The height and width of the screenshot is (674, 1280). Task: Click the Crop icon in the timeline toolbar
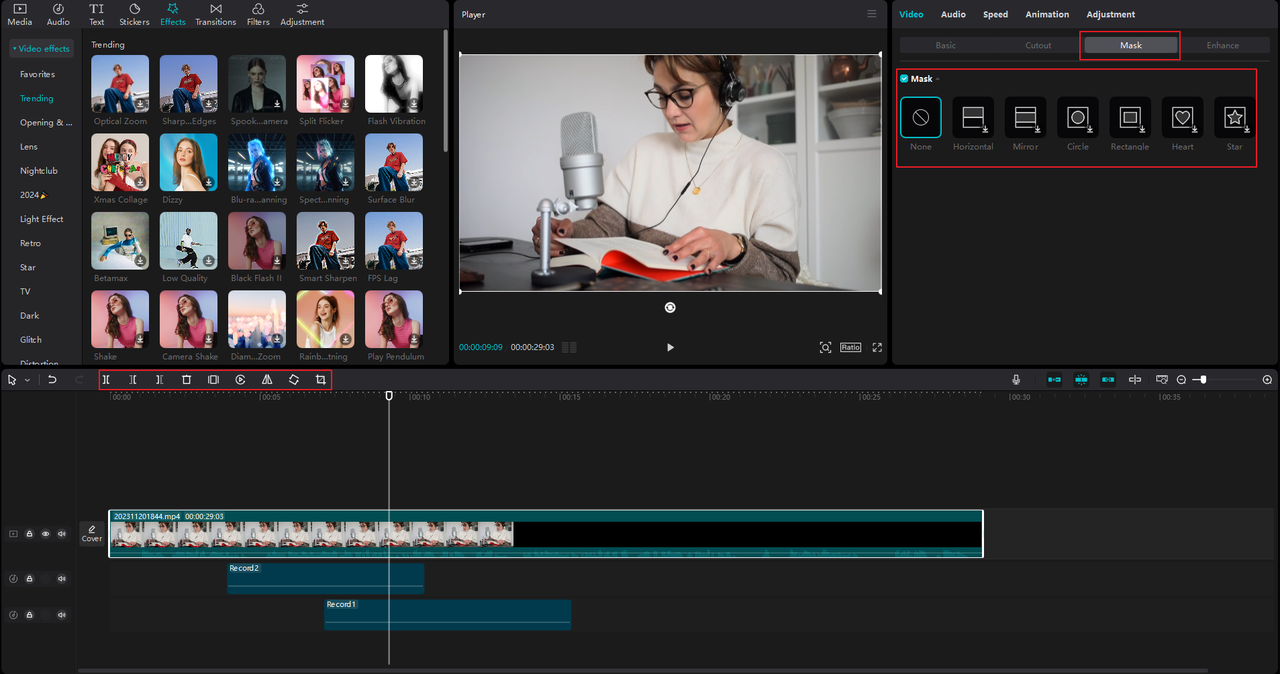tap(321, 380)
